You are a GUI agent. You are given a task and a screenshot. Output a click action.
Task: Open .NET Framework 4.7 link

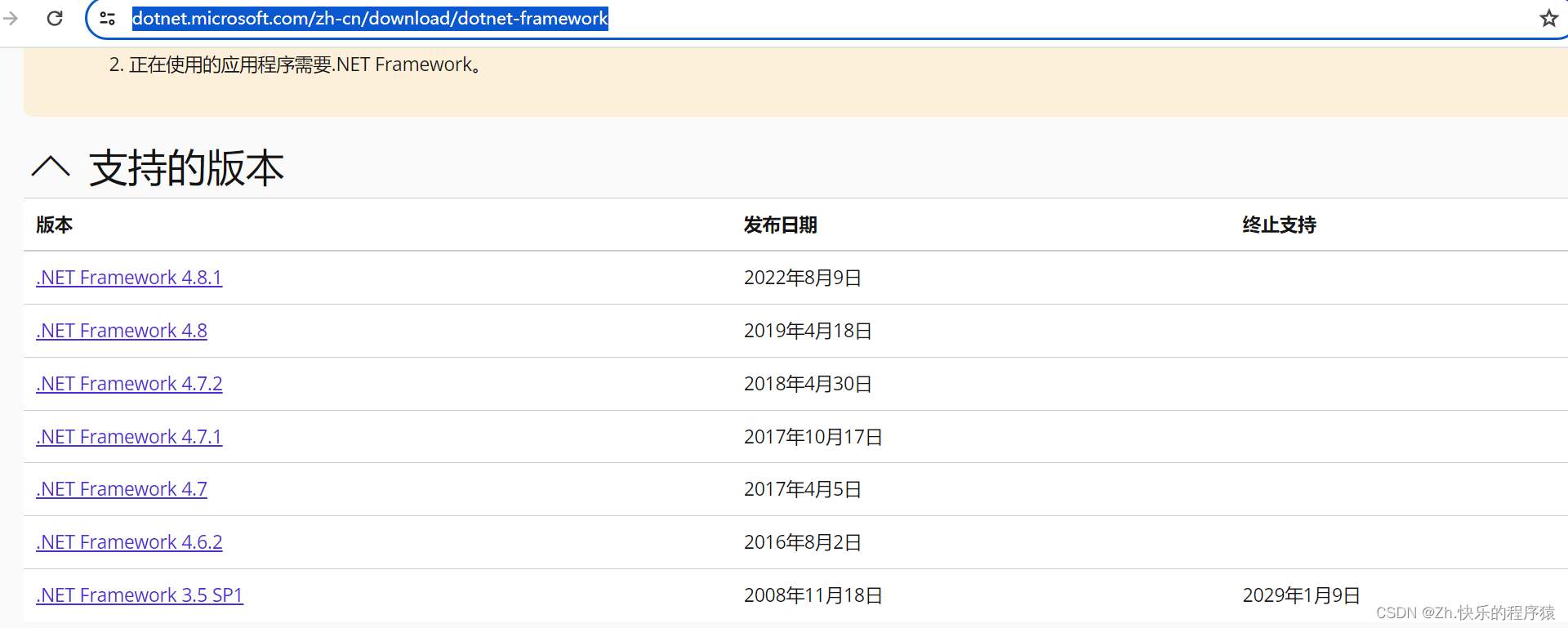(x=122, y=489)
